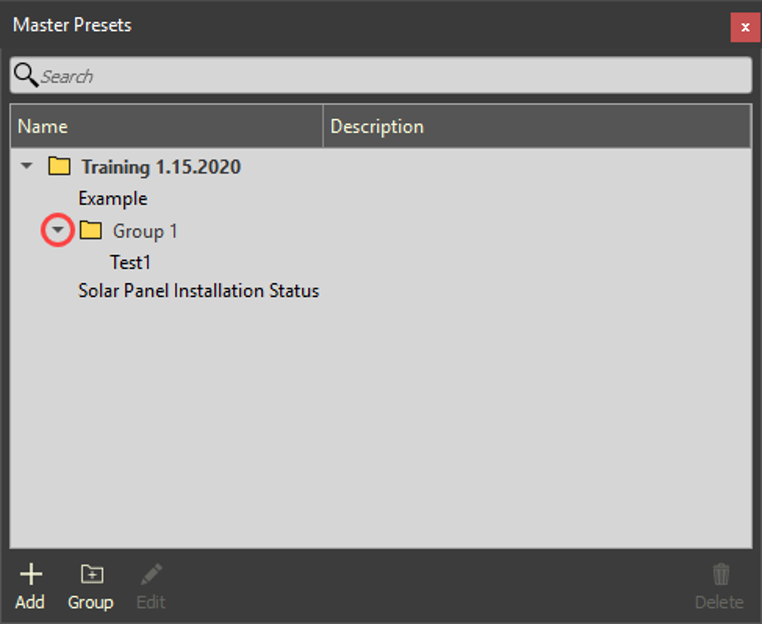Close the Master Presets window

pos(744,27)
